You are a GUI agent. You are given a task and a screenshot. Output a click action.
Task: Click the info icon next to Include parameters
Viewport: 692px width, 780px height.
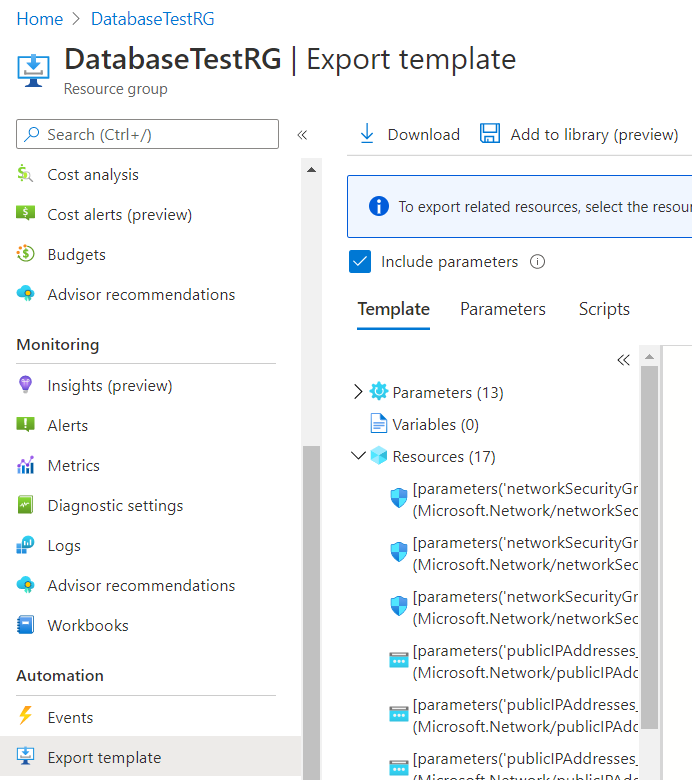coord(537,261)
